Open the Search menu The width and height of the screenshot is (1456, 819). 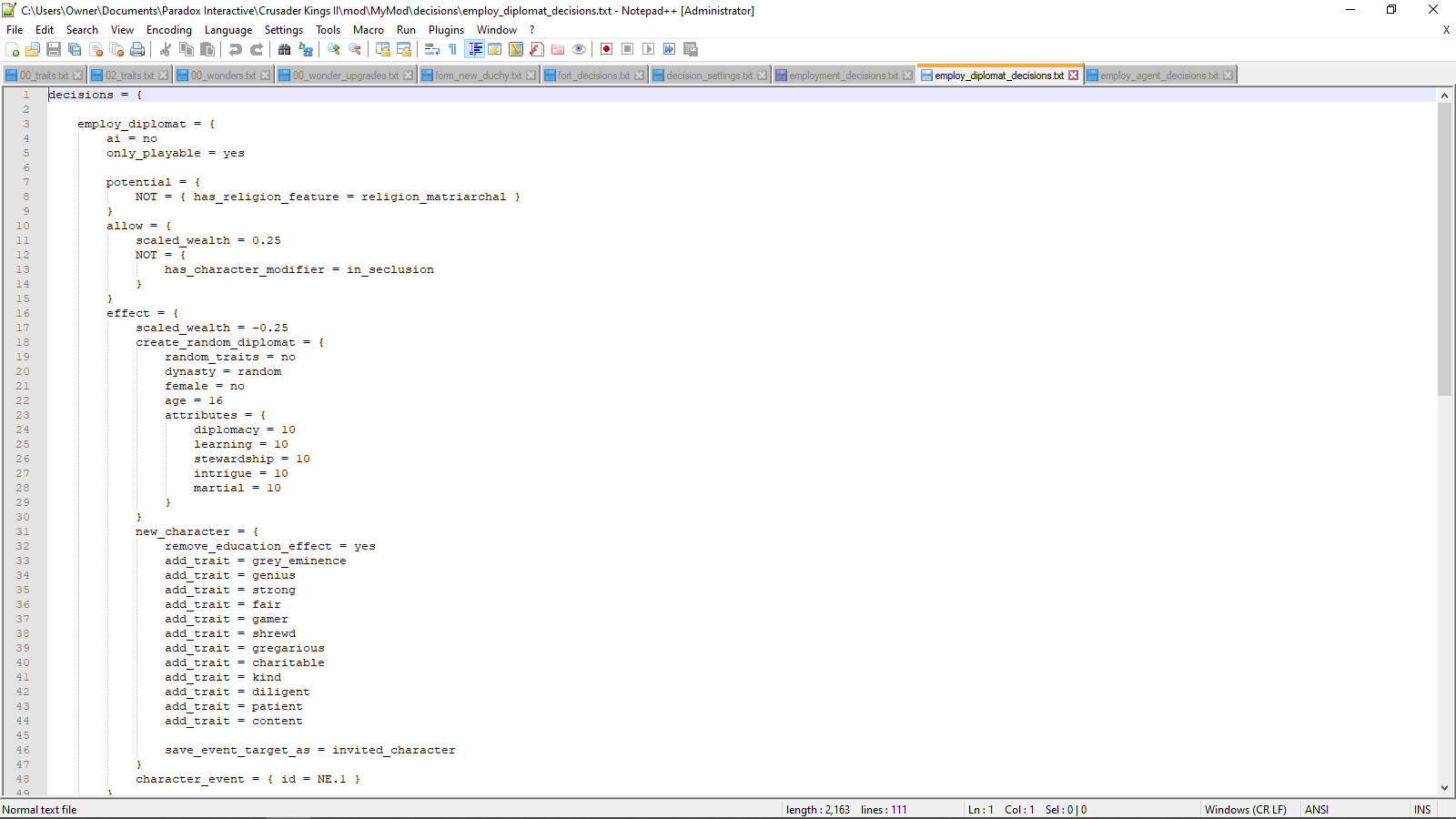click(x=82, y=30)
